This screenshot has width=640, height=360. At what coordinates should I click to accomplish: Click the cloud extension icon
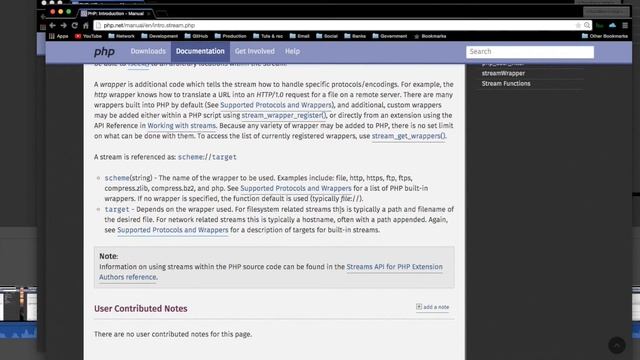pos(612,25)
